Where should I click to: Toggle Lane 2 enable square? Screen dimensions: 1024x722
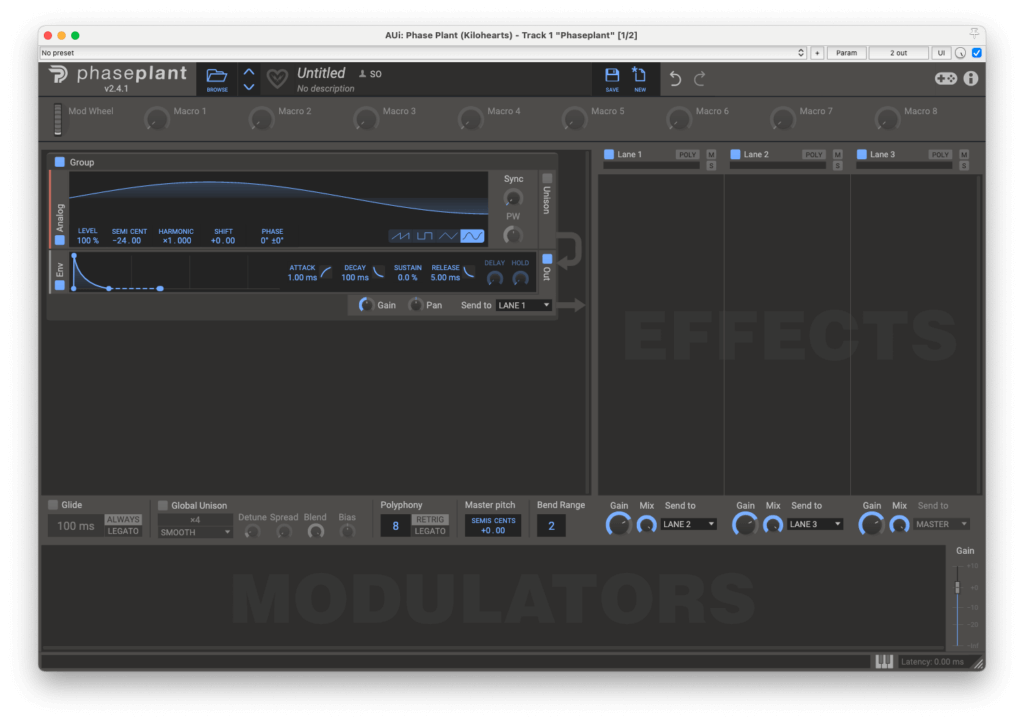tap(735, 155)
